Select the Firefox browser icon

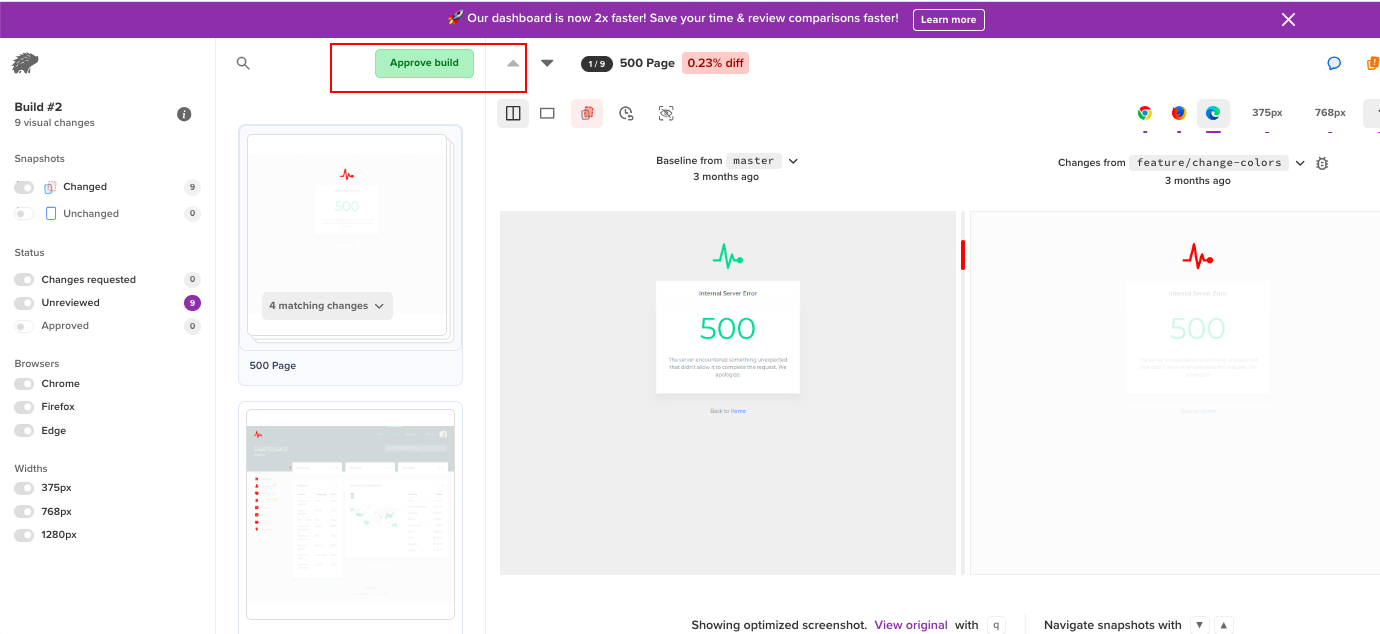[1179, 113]
